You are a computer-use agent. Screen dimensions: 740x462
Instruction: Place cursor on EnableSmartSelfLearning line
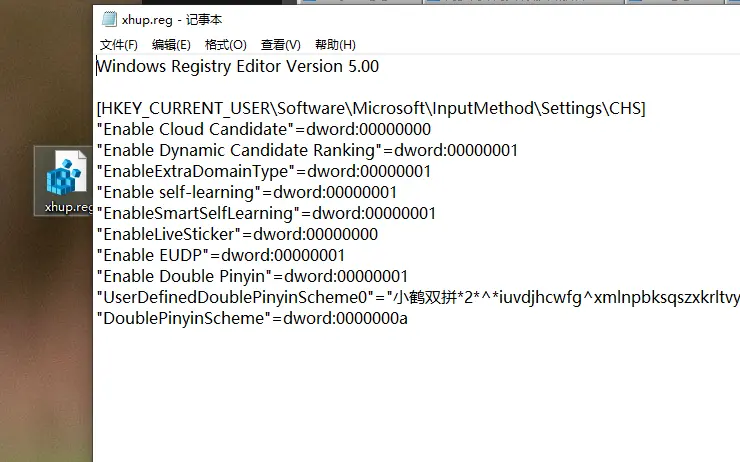tap(266, 213)
